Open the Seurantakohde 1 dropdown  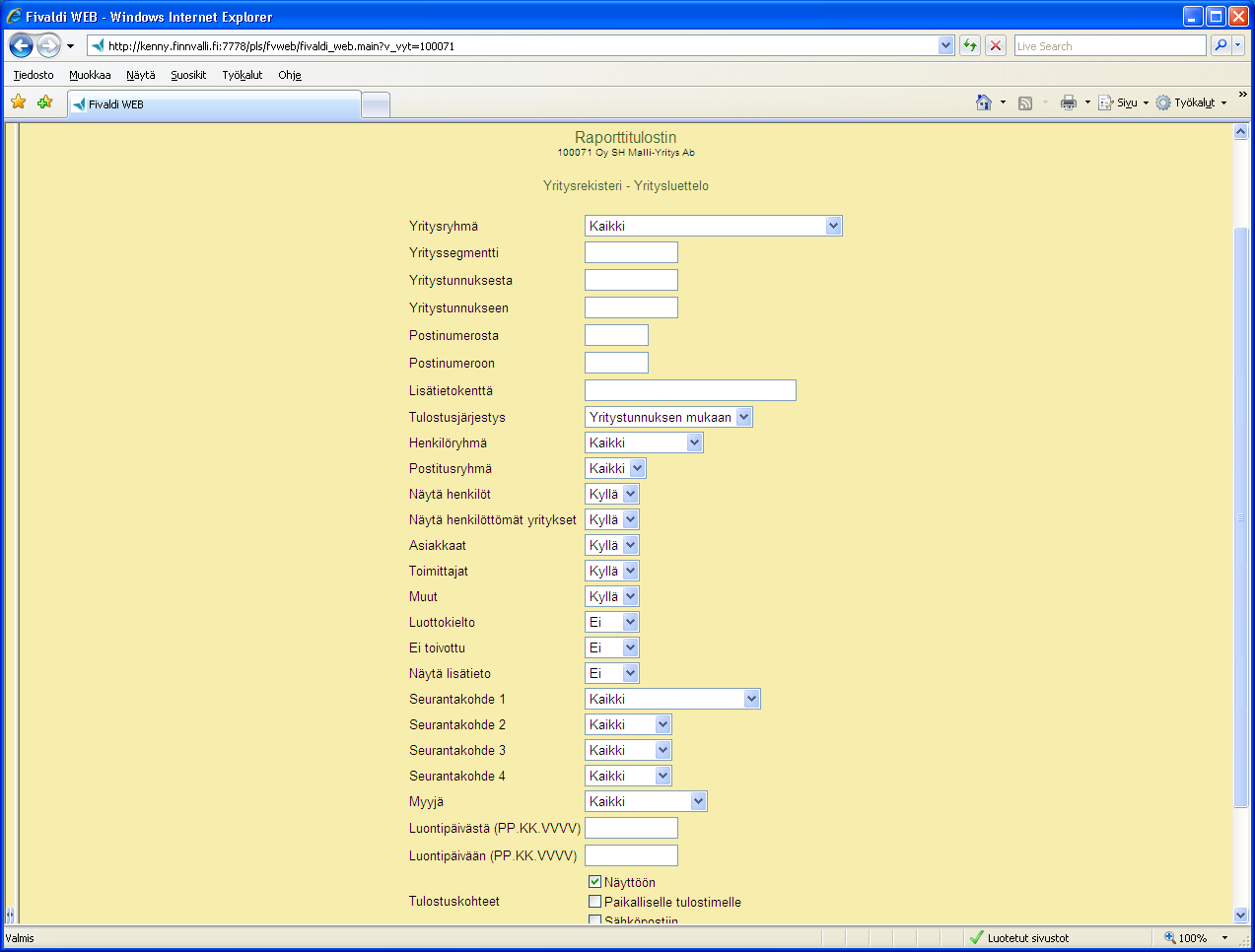point(672,699)
